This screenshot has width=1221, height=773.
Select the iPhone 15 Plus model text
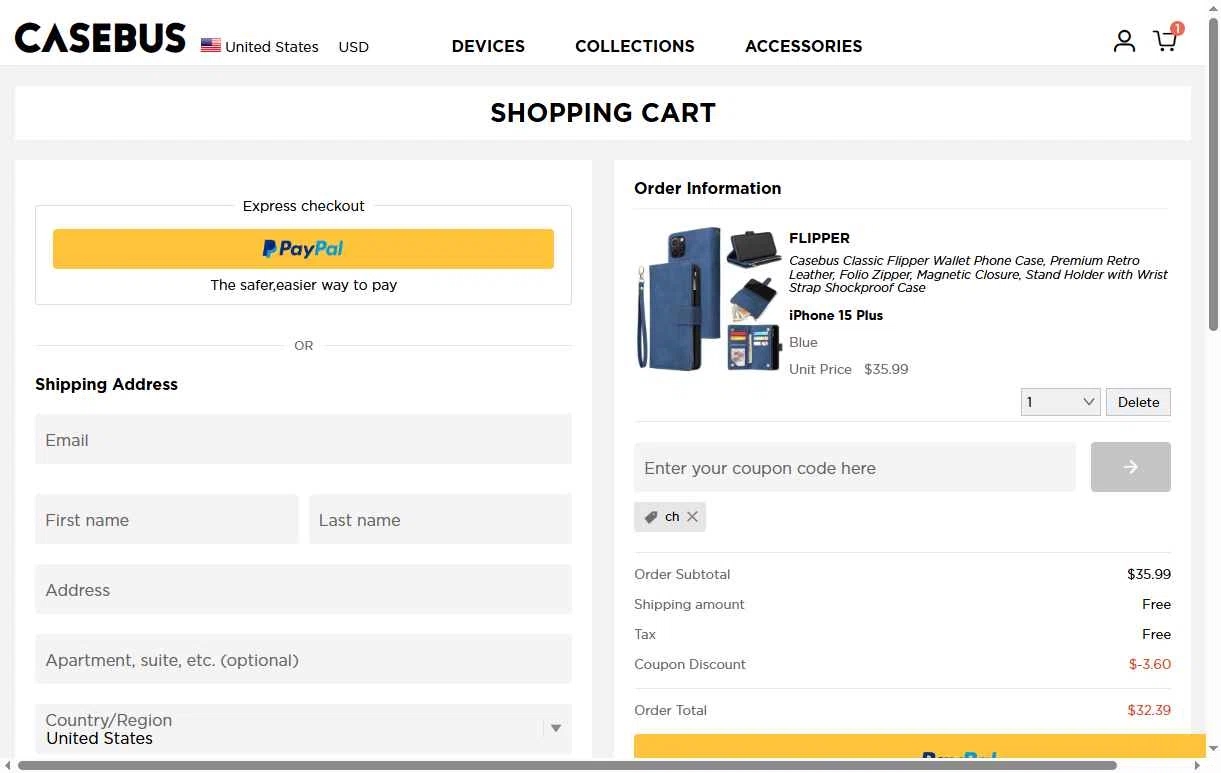pyautogui.click(x=836, y=315)
